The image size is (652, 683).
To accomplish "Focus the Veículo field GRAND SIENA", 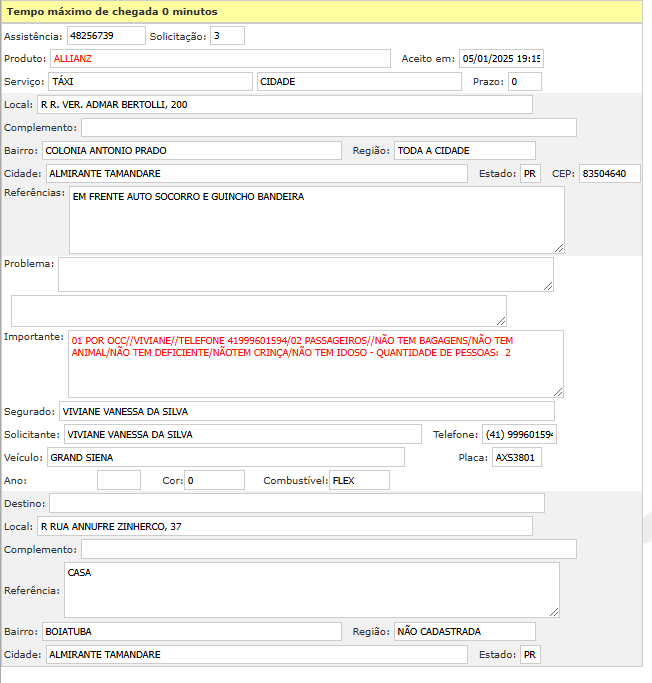I will (225, 457).
